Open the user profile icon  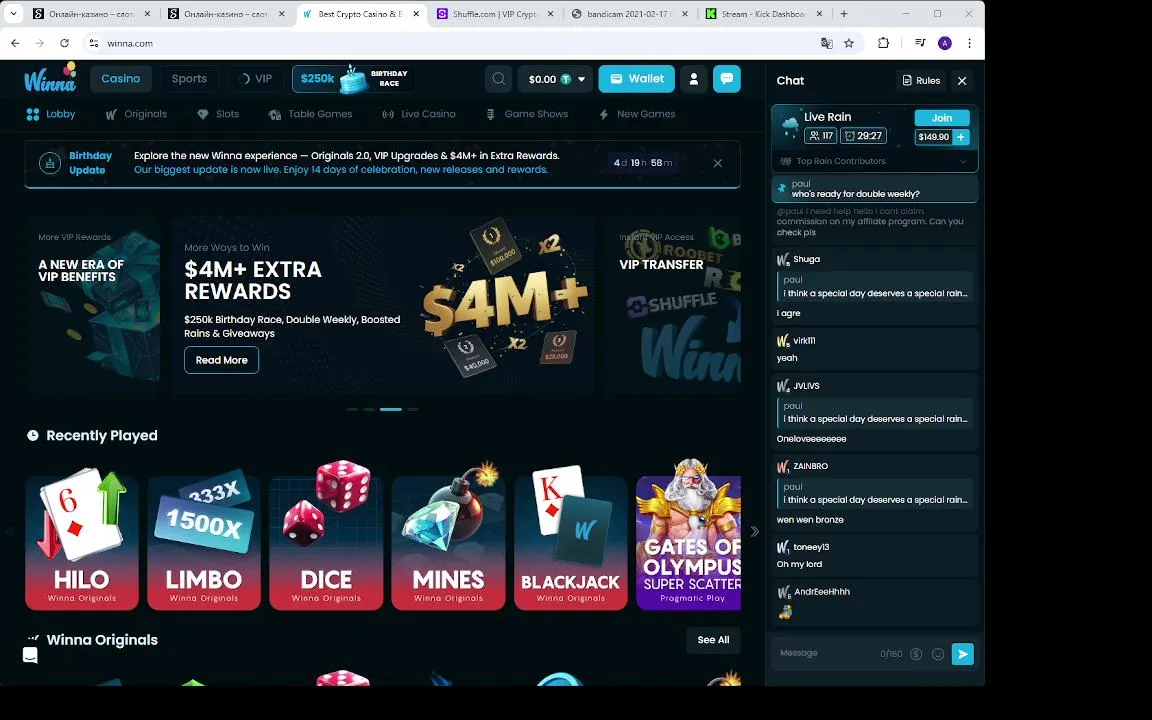(694, 79)
